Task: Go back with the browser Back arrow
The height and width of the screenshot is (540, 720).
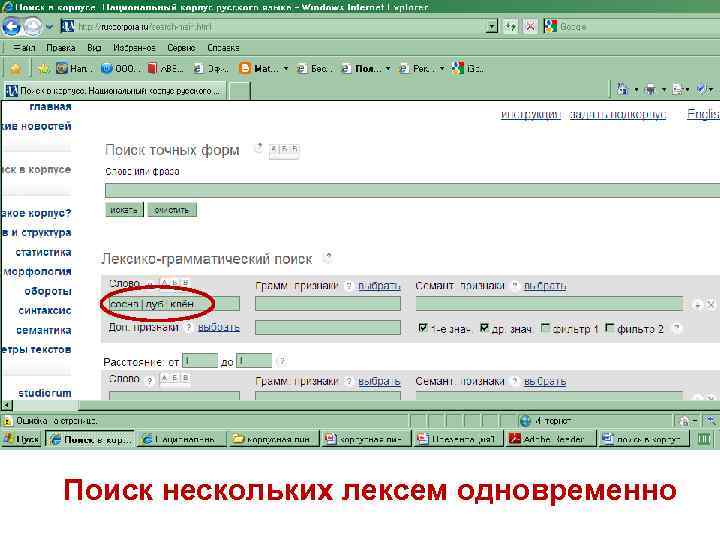Action: pyautogui.click(x=11, y=27)
